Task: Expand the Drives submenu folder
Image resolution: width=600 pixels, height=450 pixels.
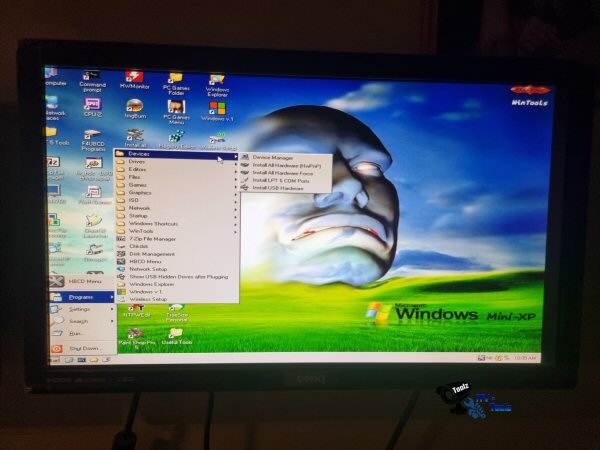Action: (137, 162)
